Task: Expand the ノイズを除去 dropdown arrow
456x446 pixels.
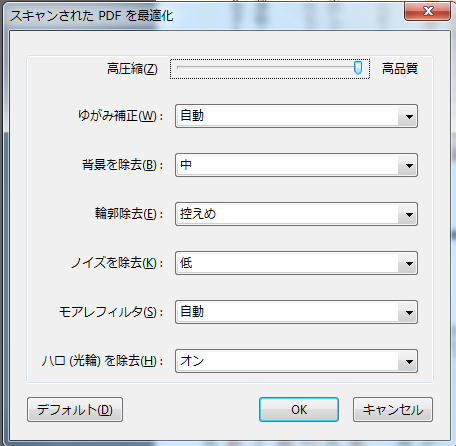Action: point(409,263)
